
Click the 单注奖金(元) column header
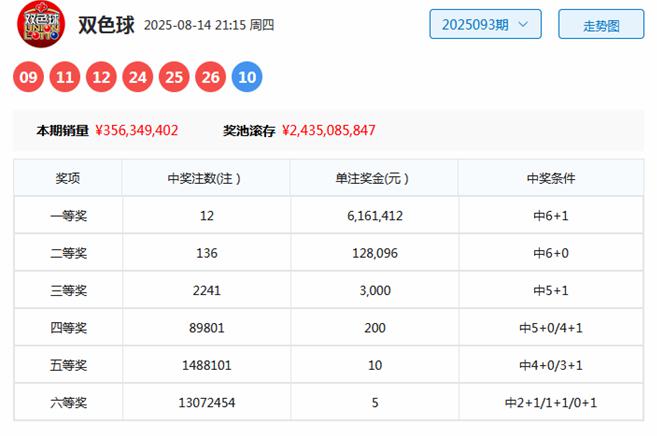pos(373,178)
